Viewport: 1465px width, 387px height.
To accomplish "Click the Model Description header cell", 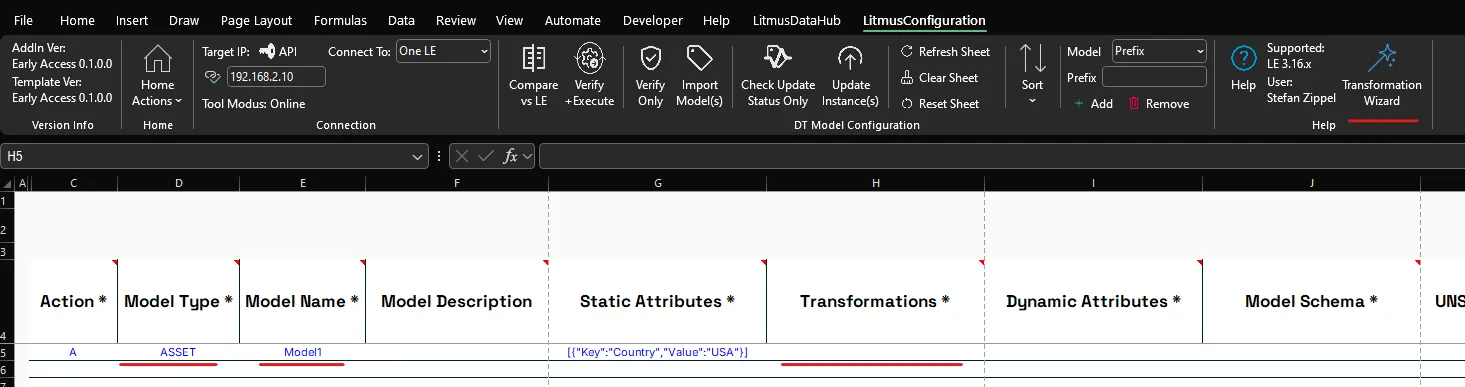I will click(x=457, y=301).
